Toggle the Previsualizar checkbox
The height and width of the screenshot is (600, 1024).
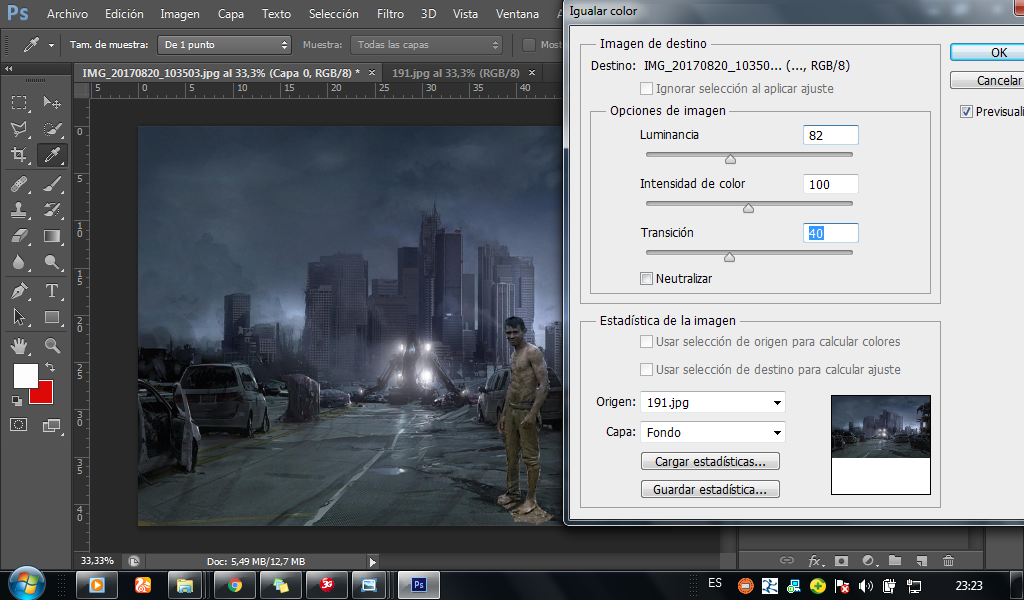[x=966, y=111]
